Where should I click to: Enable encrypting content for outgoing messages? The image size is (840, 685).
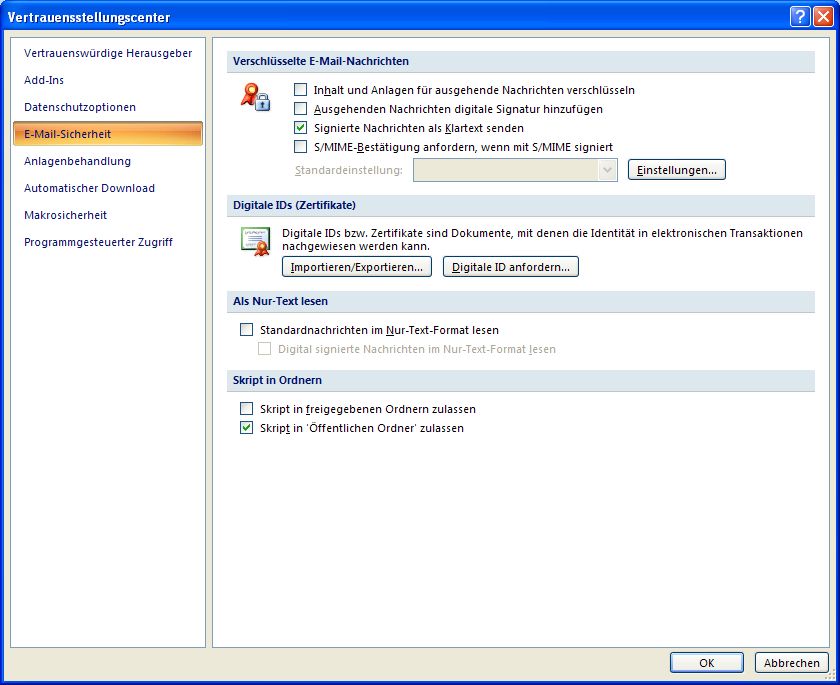coord(301,90)
